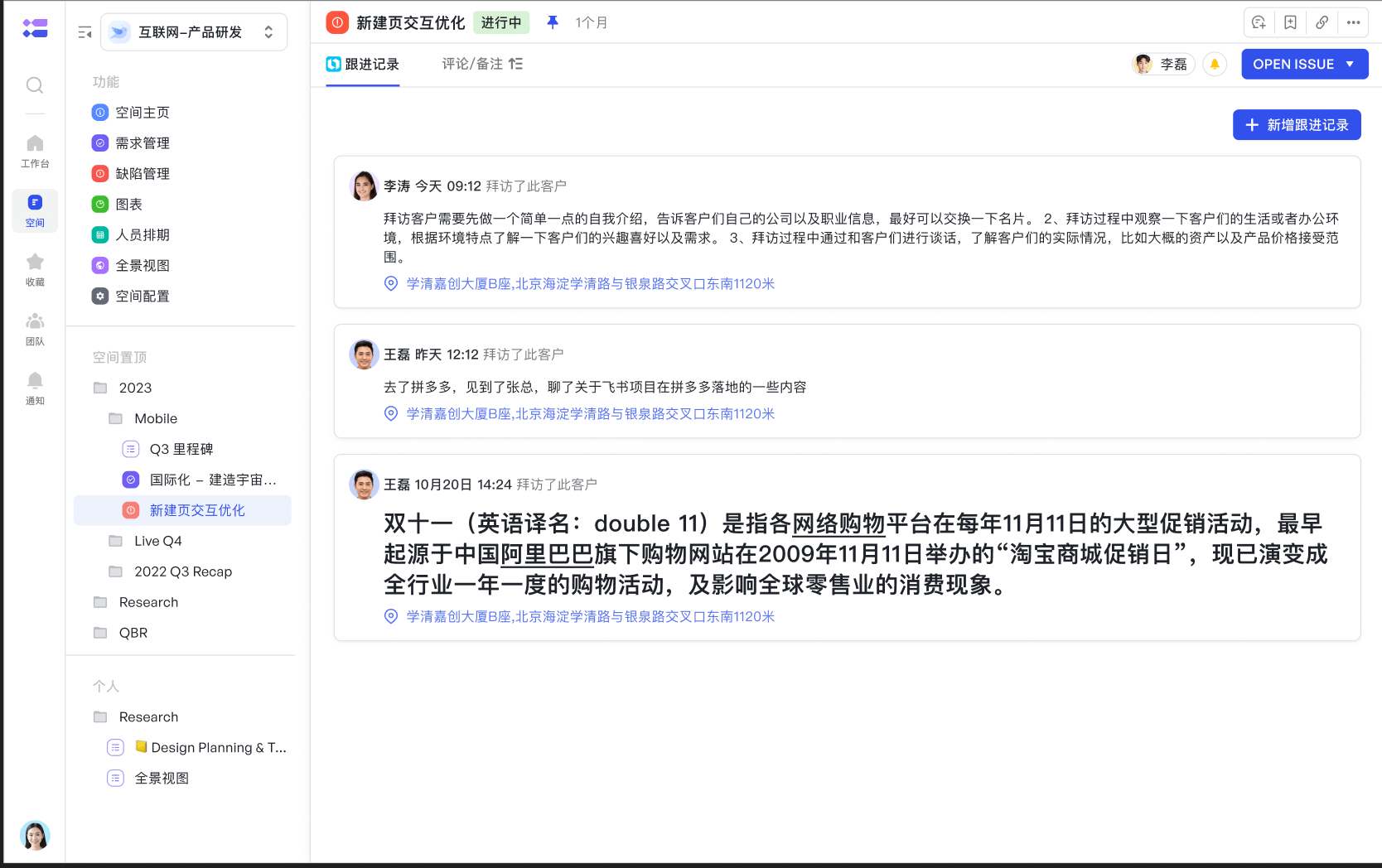Screen dimensions: 1382x868
Task: Open 空间主页
Action: pos(143,113)
